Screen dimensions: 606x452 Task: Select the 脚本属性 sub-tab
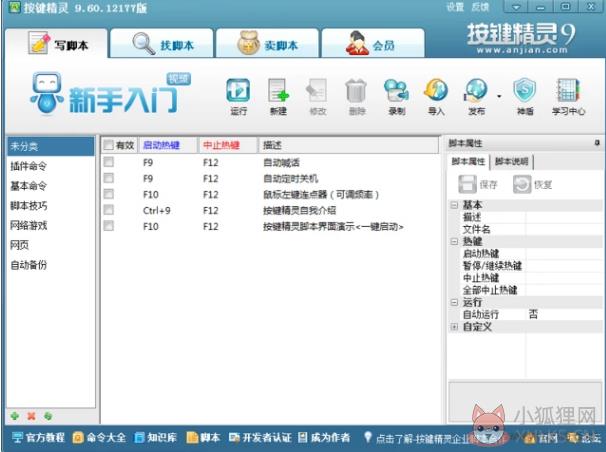pos(468,161)
